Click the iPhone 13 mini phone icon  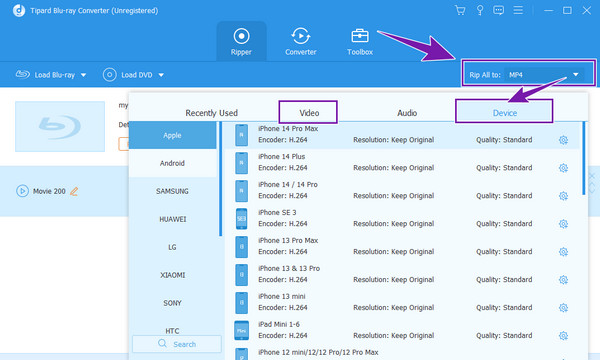click(x=241, y=303)
